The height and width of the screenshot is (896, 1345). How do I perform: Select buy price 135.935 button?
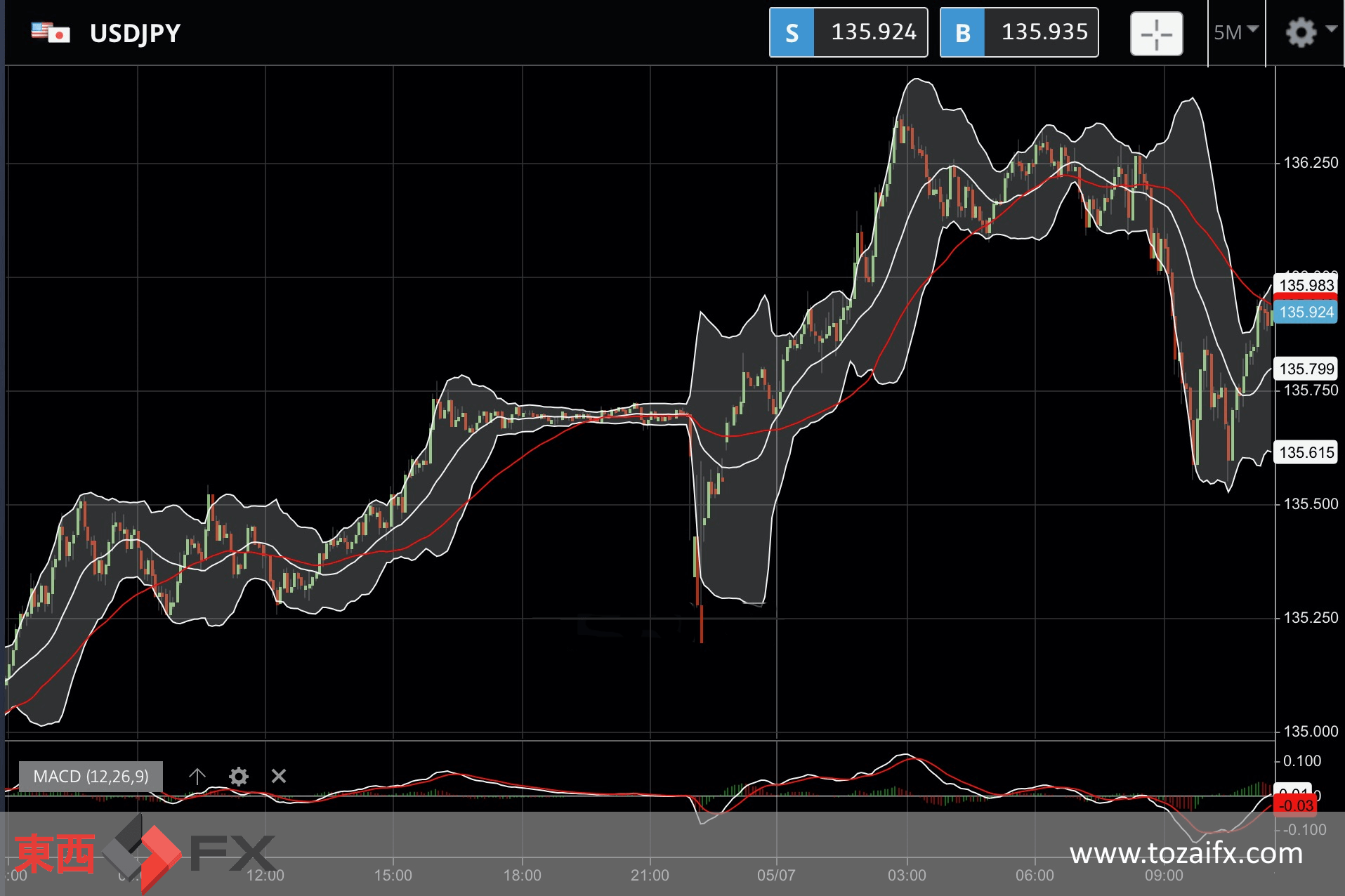point(1019,32)
